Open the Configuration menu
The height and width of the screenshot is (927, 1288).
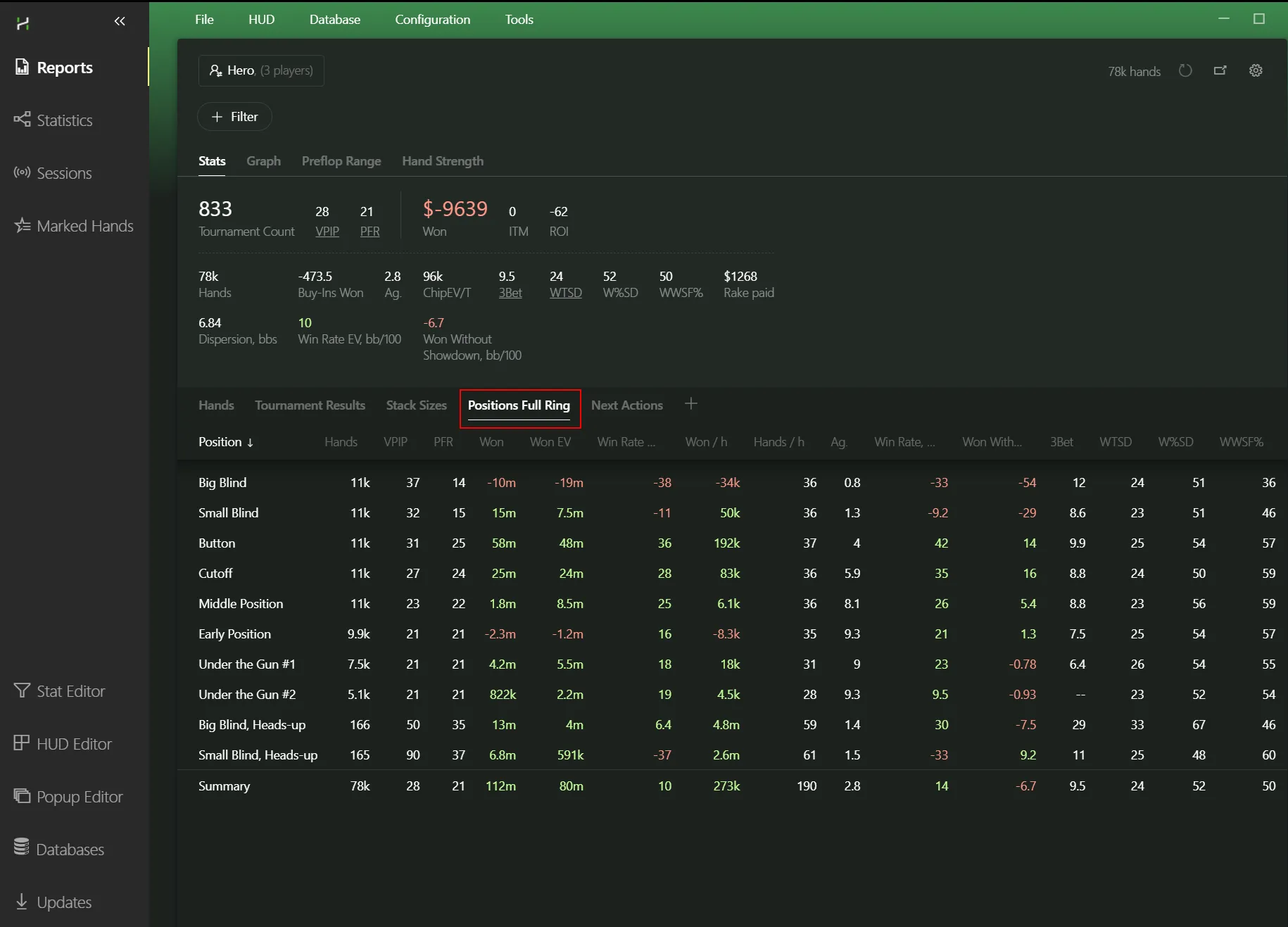click(432, 20)
